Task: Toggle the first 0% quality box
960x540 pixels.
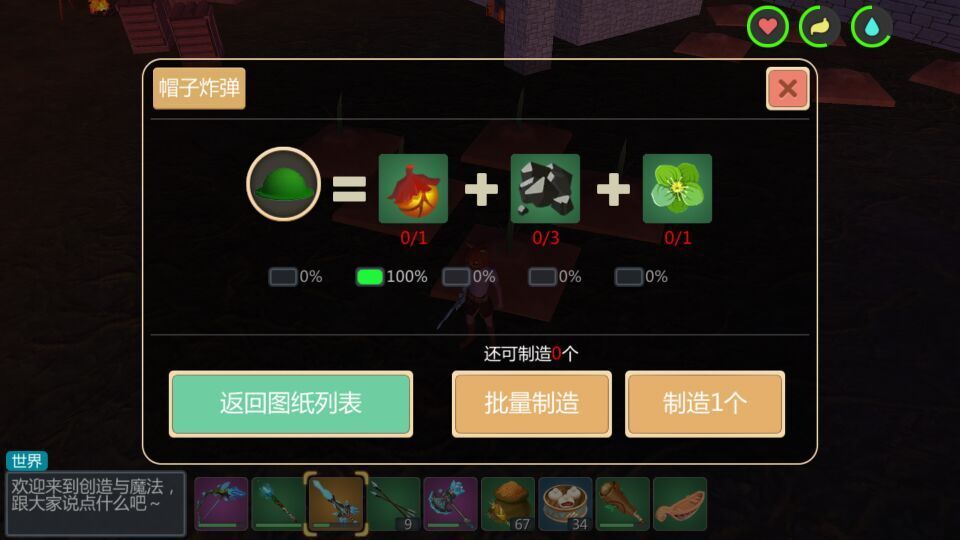Action: (x=283, y=277)
